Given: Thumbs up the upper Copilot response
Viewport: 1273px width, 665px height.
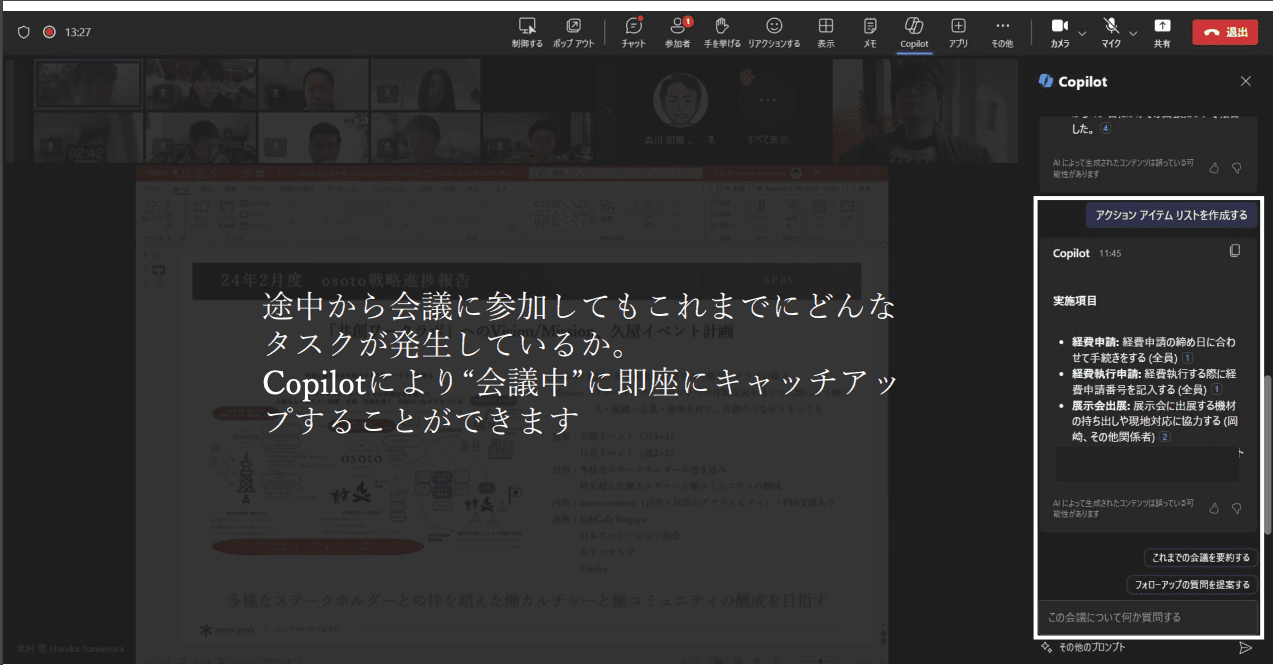Looking at the screenshot, I should [1214, 168].
